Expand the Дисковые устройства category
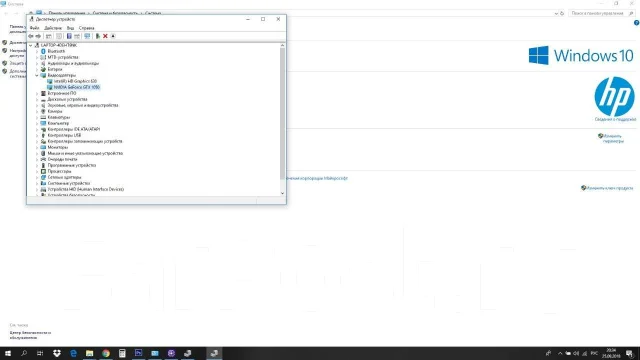Viewport: 640px width, 360px height. pyautogui.click(x=37, y=99)
